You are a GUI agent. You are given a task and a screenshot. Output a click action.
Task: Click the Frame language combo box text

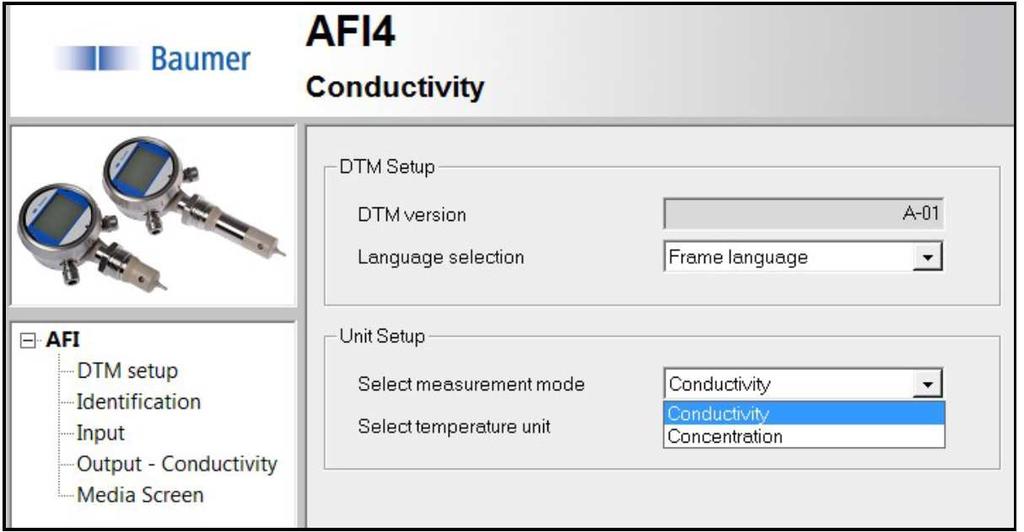coord(738,257)
